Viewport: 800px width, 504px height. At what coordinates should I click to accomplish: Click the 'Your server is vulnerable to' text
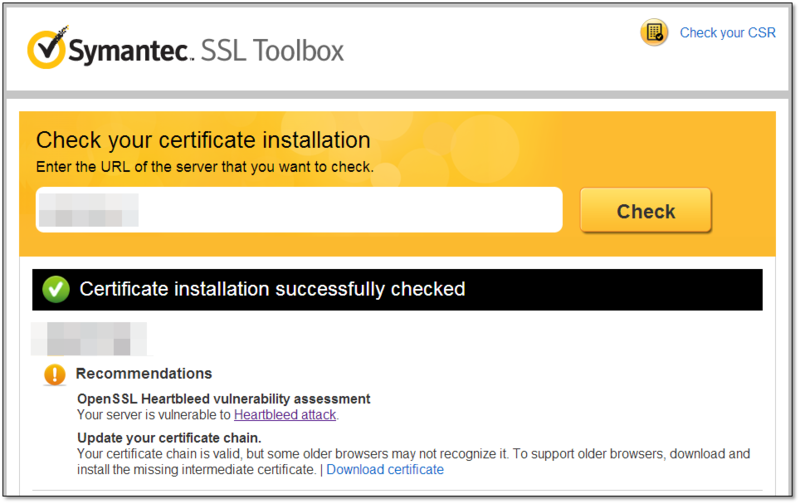(154, 415)
